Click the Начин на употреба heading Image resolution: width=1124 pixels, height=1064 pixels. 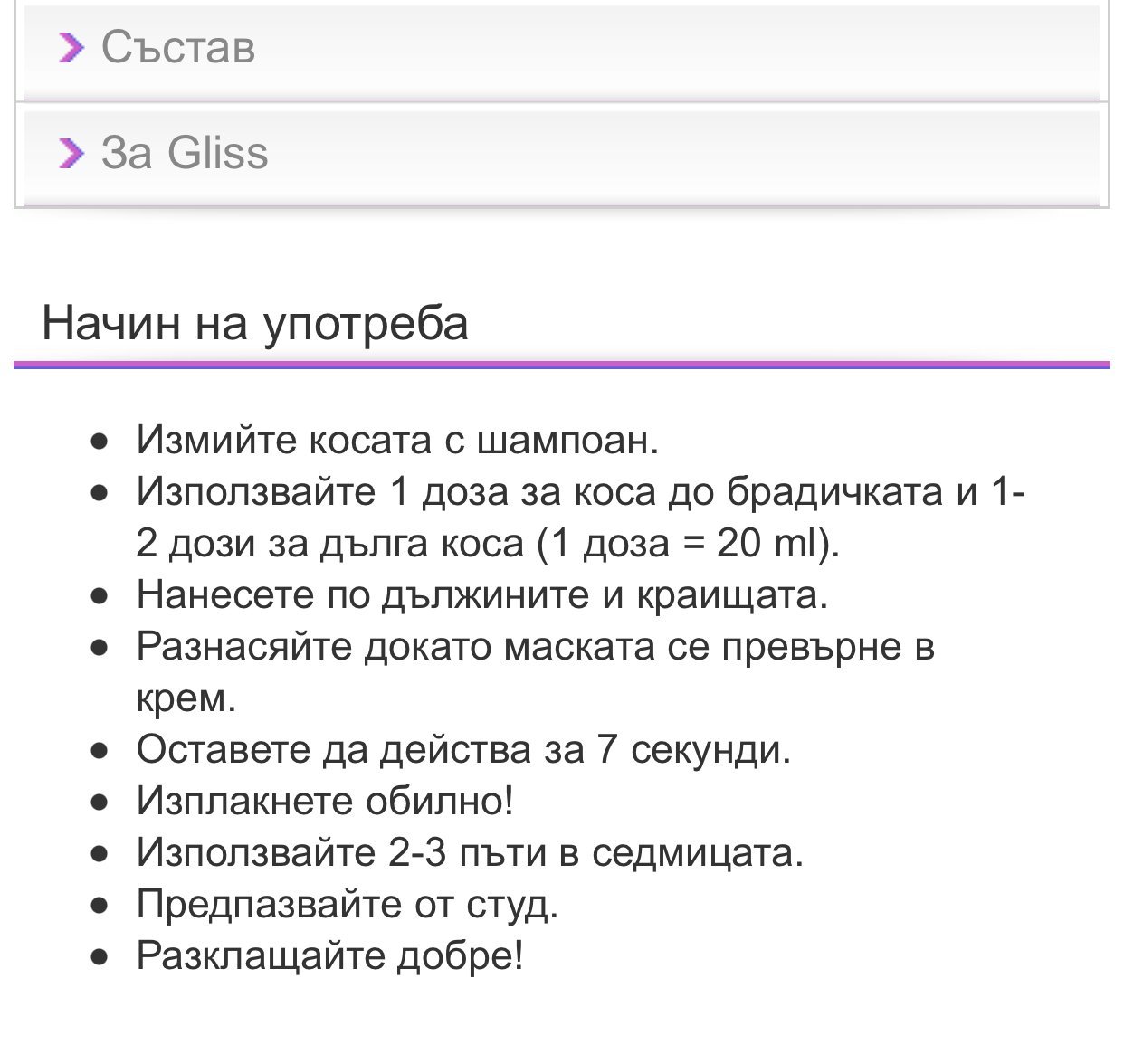tap(255, 323)
